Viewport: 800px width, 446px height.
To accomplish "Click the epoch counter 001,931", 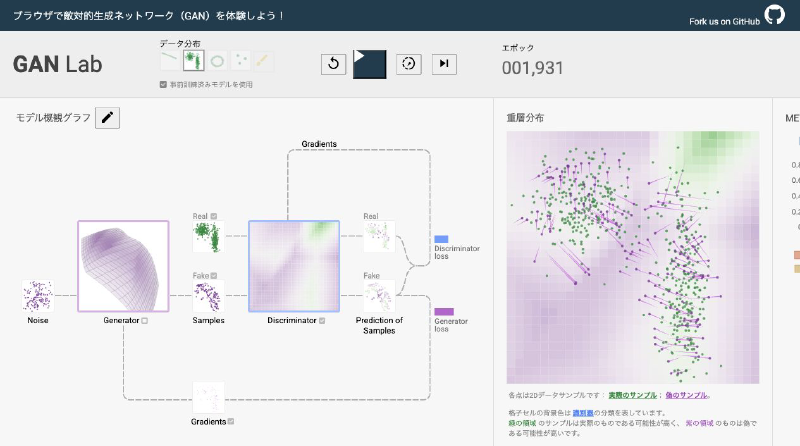I will point(532,68).
